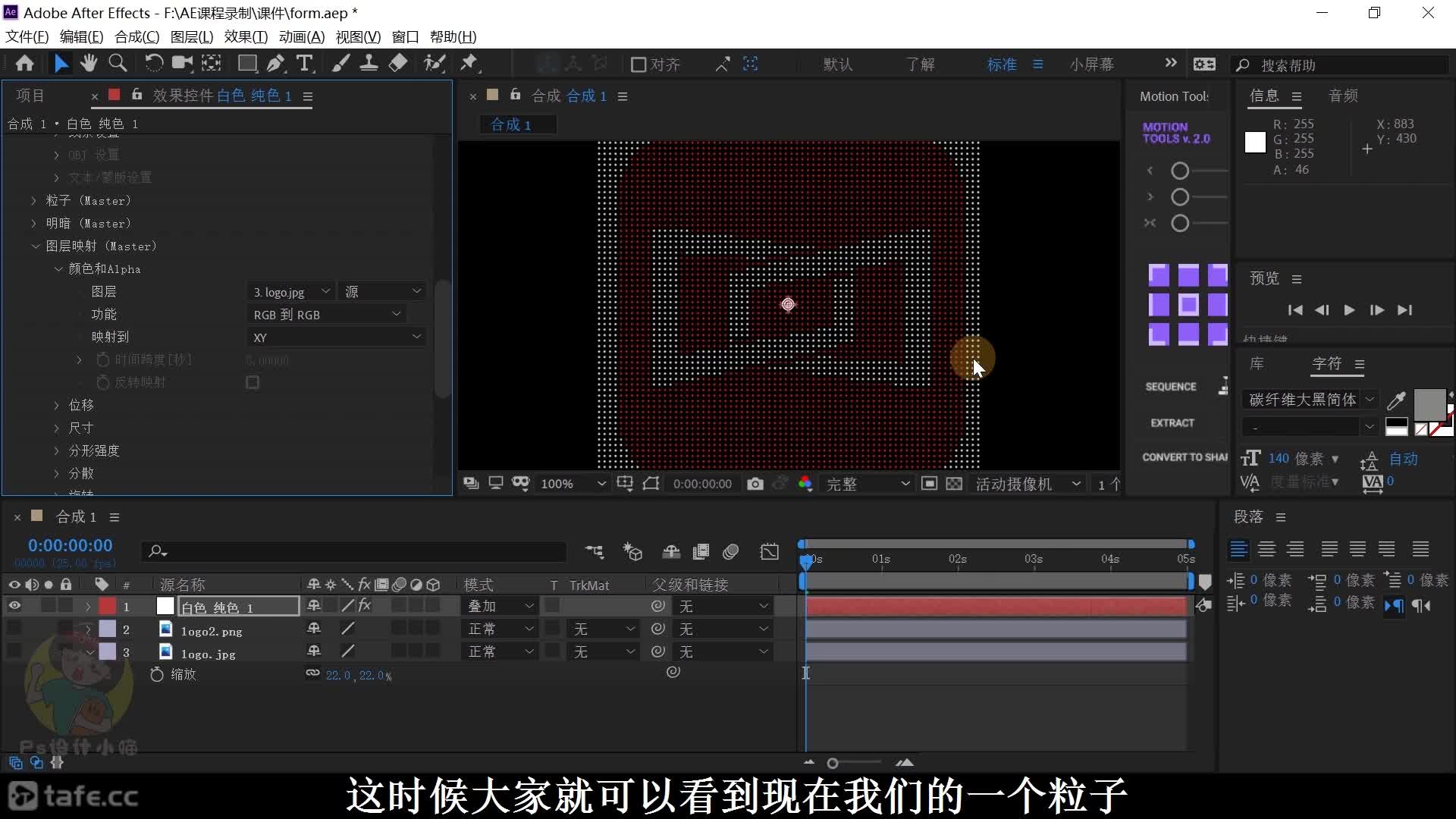Enable the 反转映射 checkbox
Viewport: 1456px width, 819px height.
[253, 382]
